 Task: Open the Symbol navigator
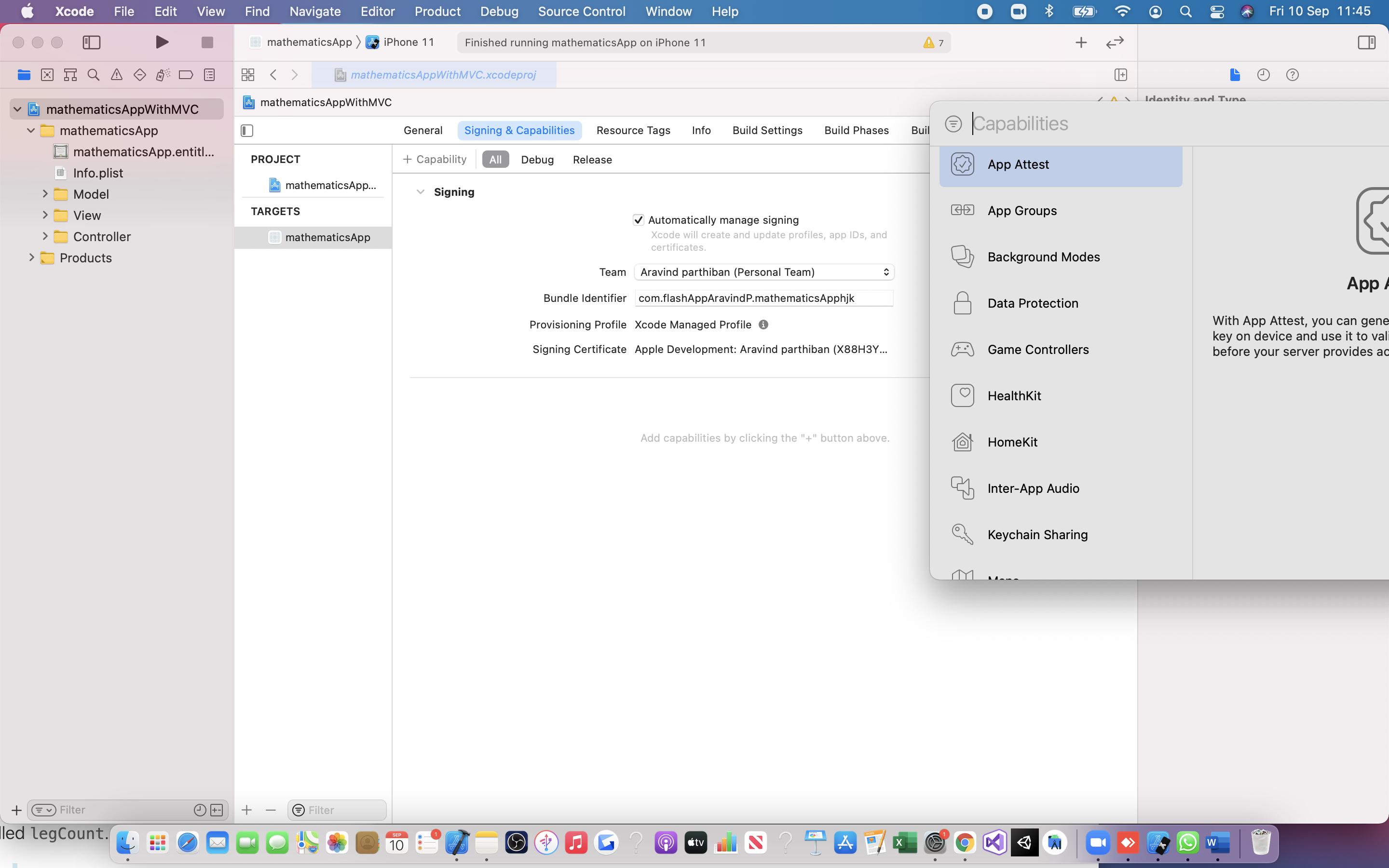(70, 75)
